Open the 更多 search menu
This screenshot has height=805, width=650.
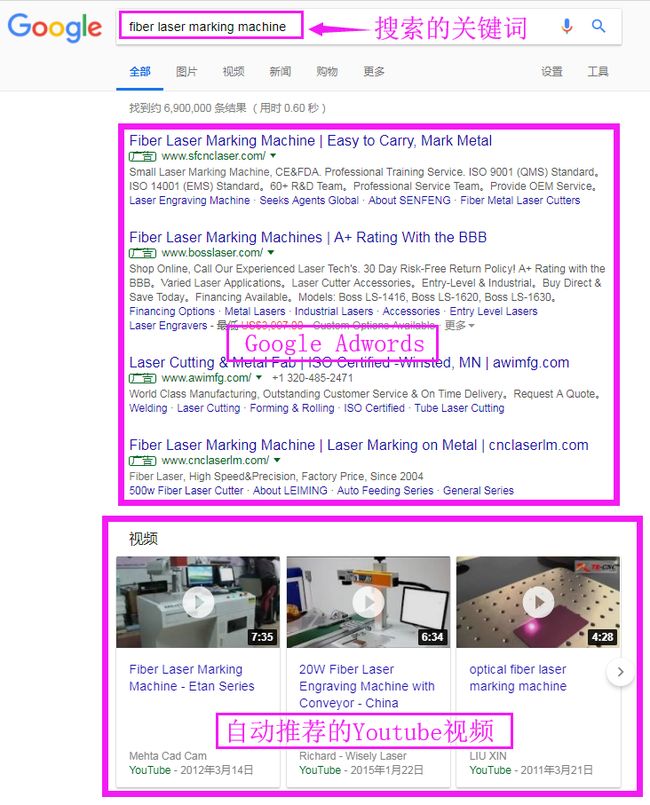pyautogui.click(x=374, y=71)
